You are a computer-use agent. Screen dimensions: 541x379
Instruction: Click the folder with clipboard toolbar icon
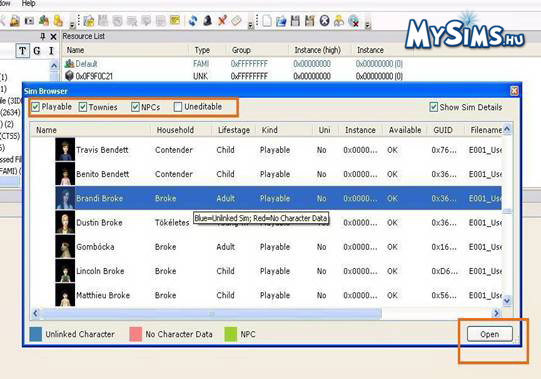coord(89,21)
